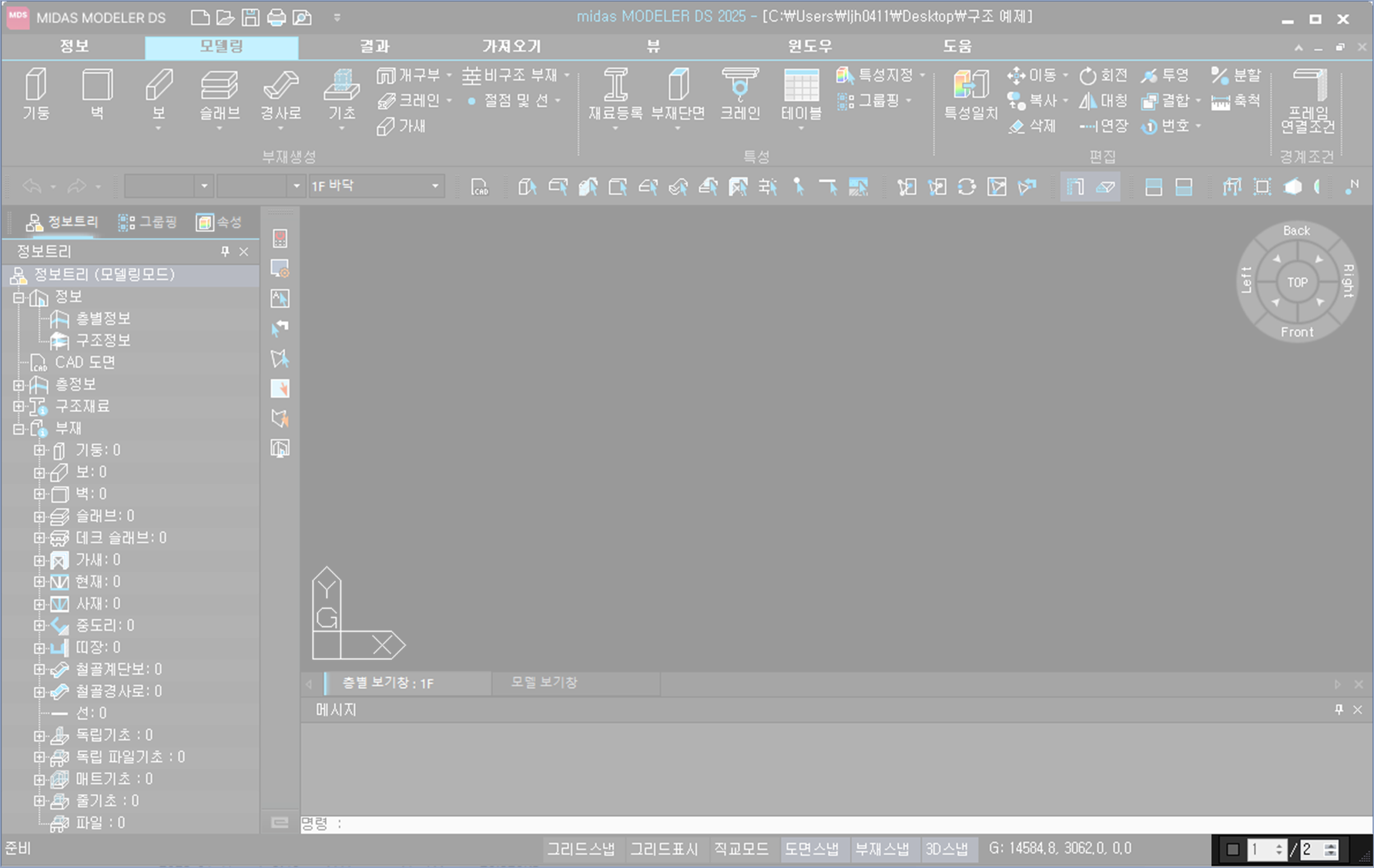Image resolution: width=1374 pixels, height=868 pixels.
Task: Open the 부재단면 member section tool
Action: [x=678, y=94]
